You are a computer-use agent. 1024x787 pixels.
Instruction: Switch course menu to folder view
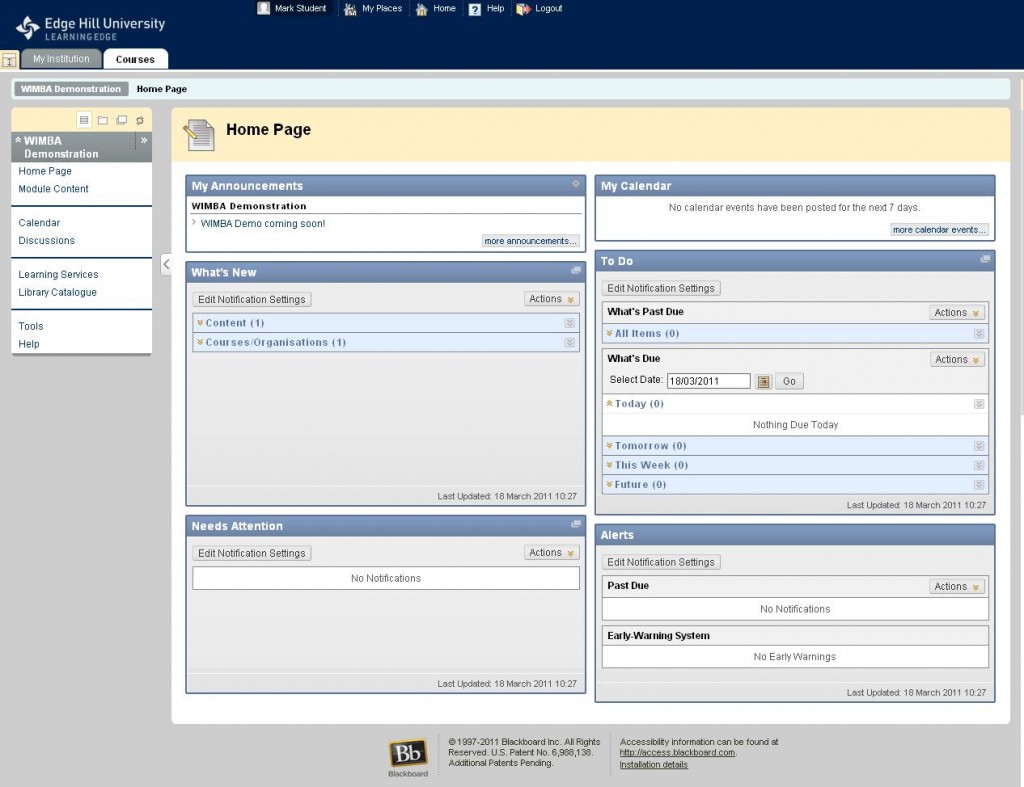click(103, 120)
